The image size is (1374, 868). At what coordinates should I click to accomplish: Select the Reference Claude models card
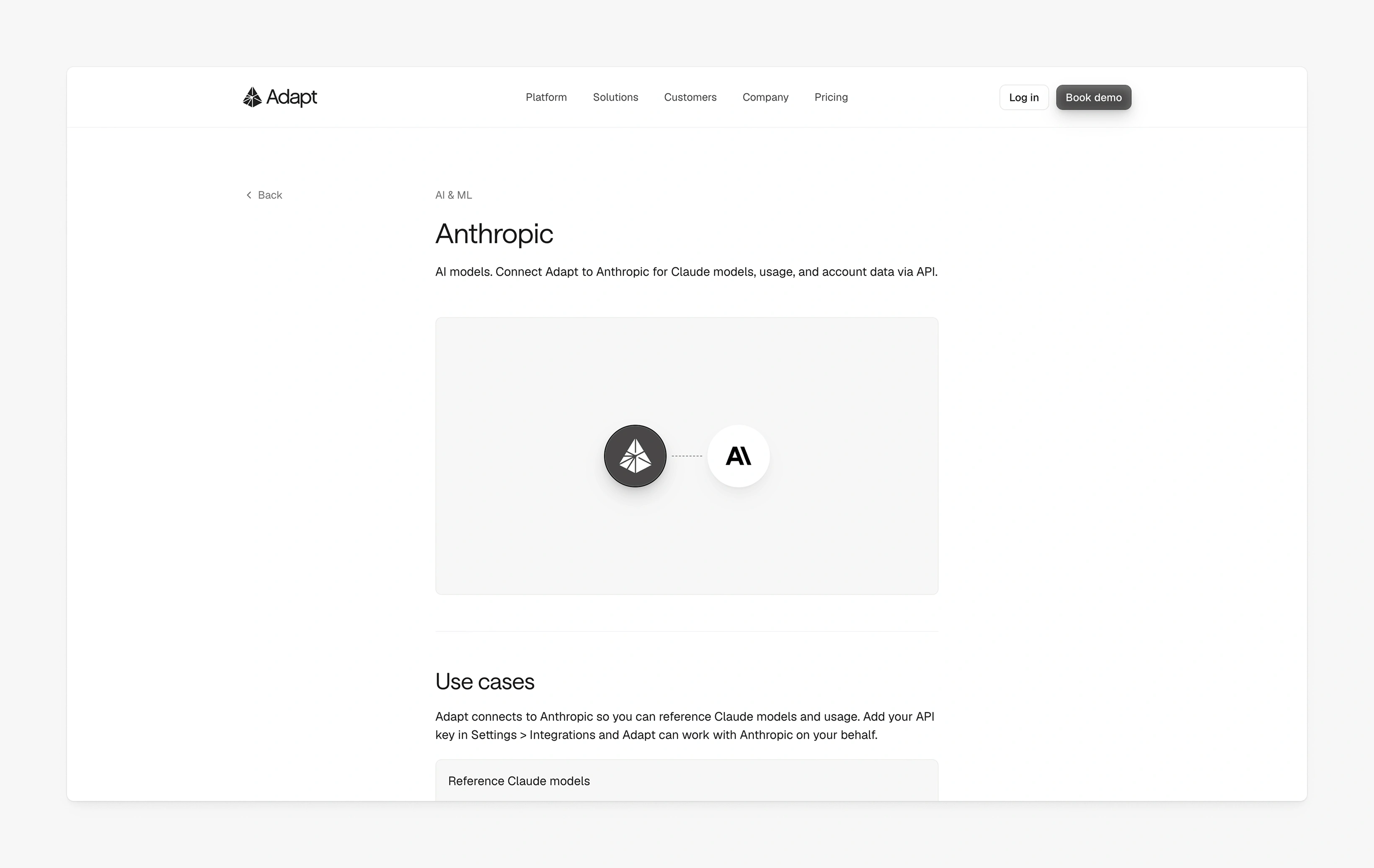687,780
